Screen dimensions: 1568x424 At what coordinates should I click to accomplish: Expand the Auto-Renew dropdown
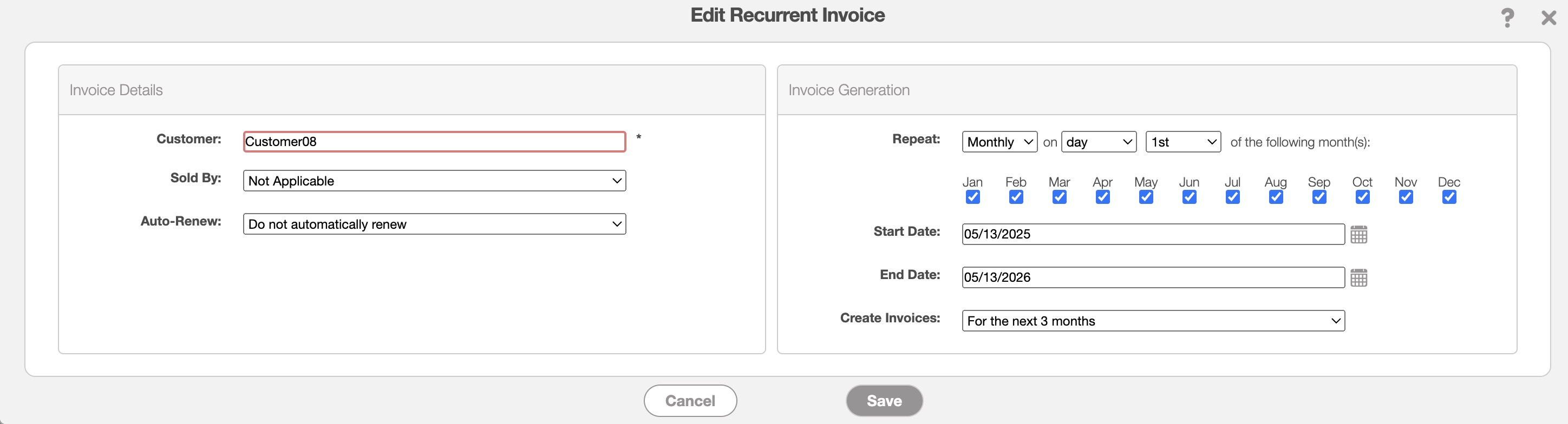point(434,224)
